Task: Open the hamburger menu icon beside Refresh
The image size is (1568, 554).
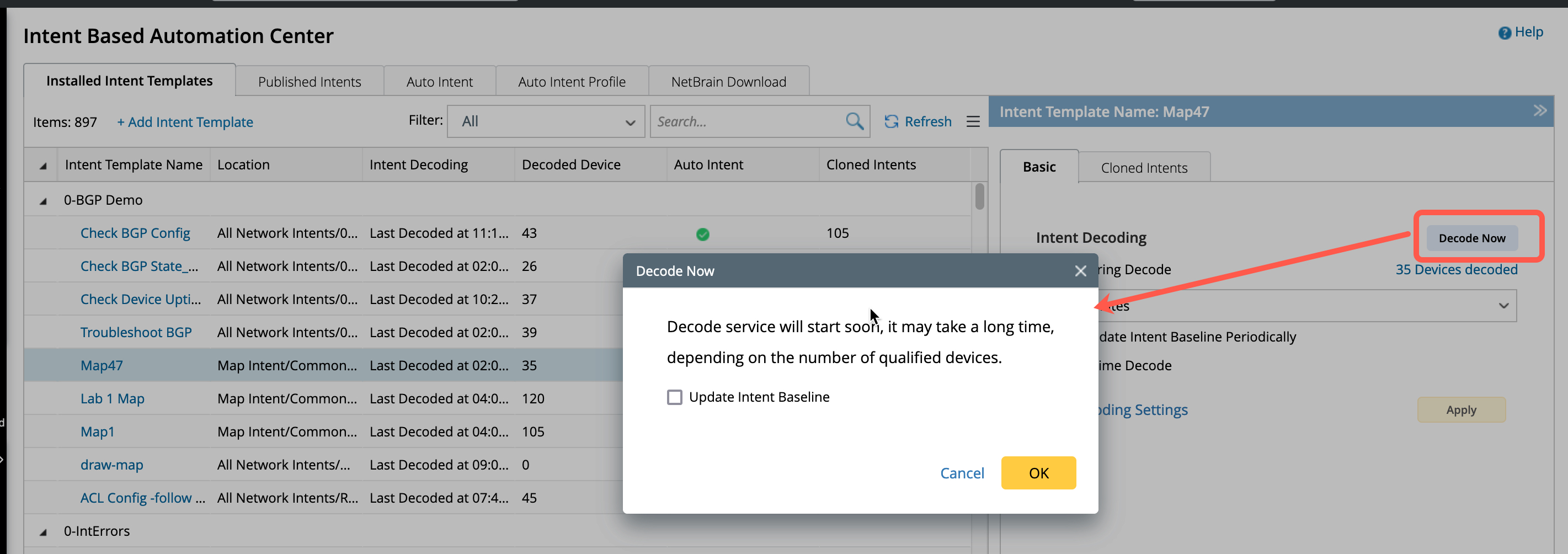Action: pos(973,121)
